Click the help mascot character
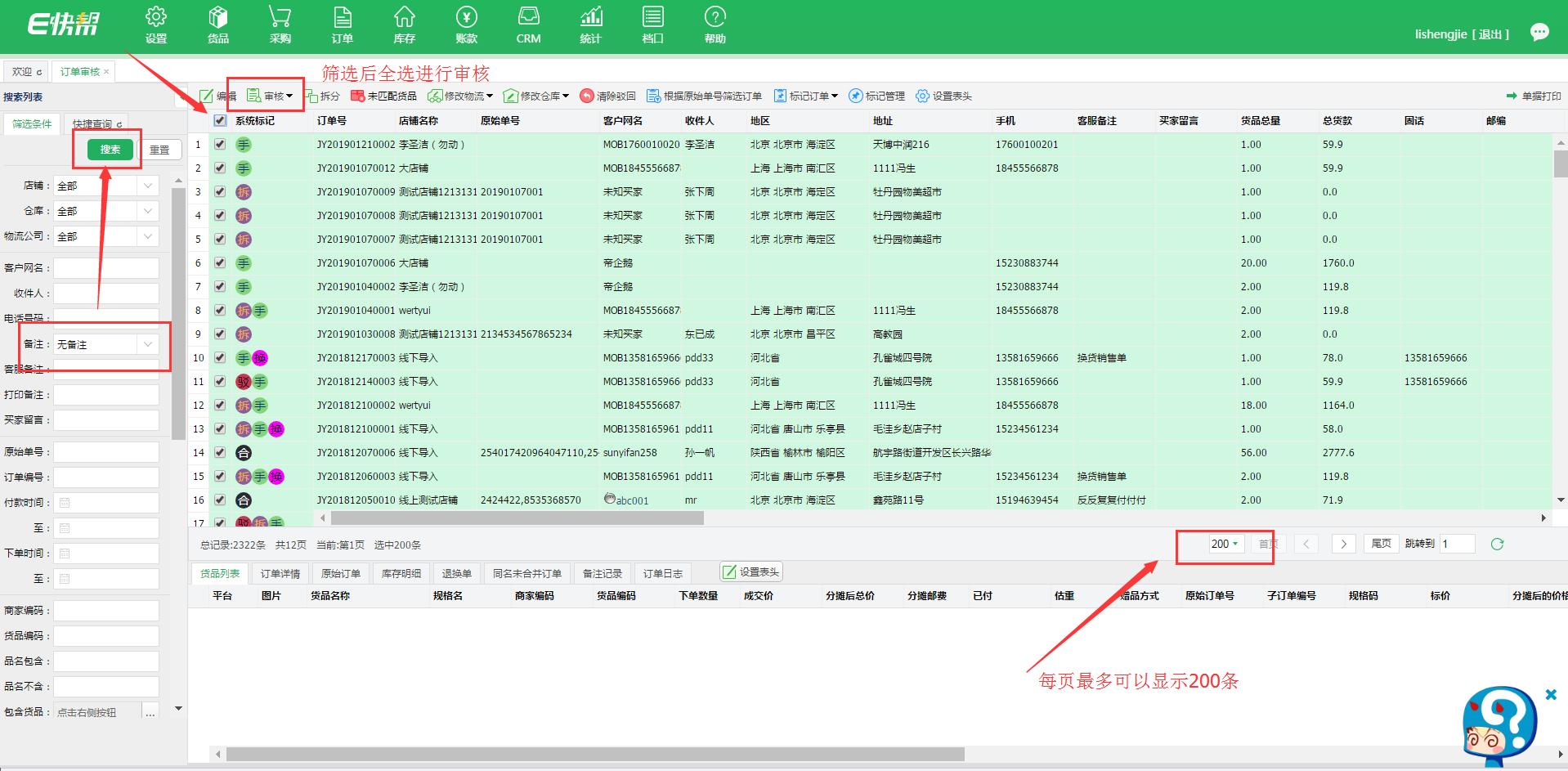The height and width of the screenshot is (771, 1568). 1499,727
